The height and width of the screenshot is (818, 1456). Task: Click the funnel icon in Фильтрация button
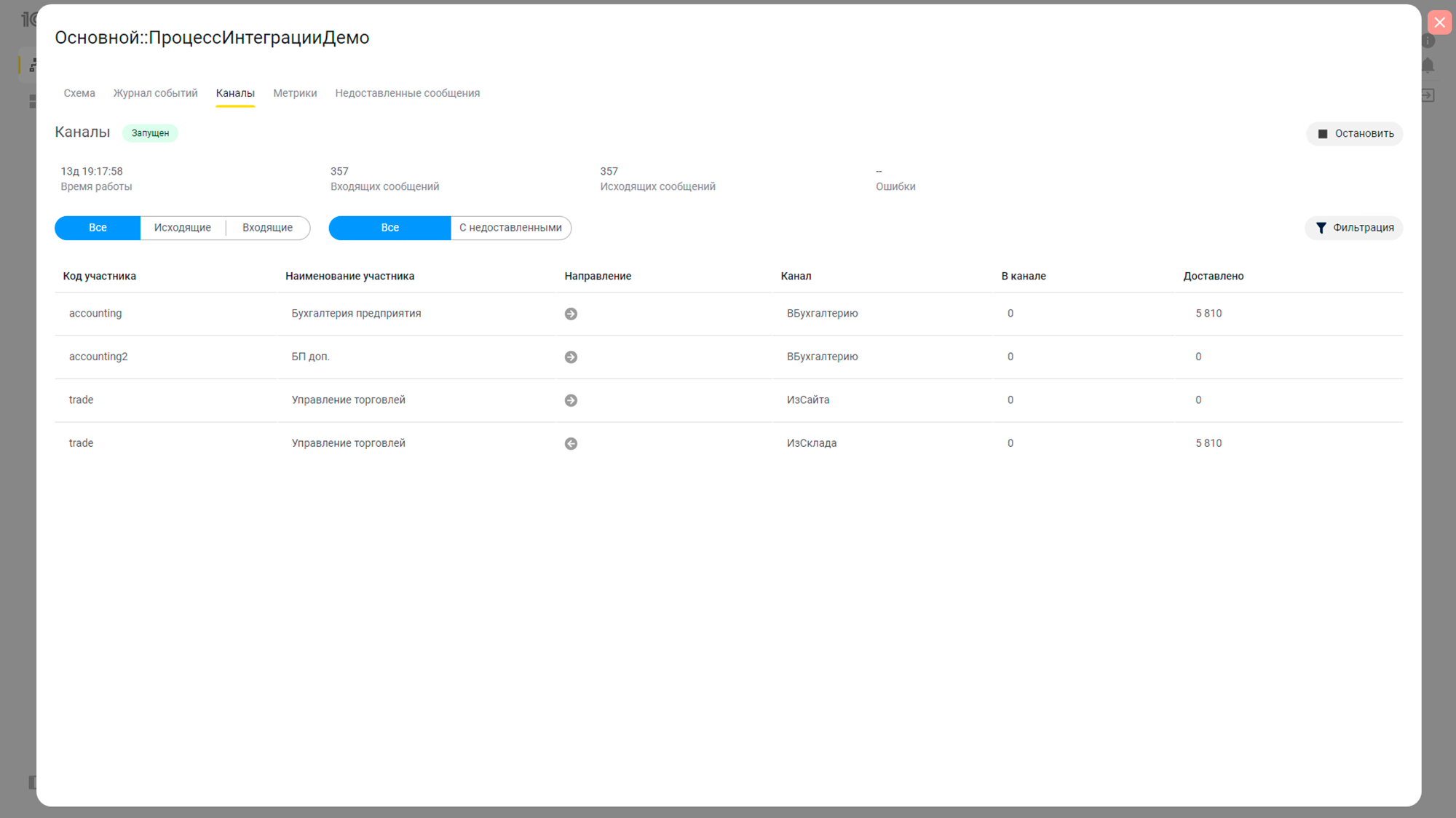pos(1321,228)
